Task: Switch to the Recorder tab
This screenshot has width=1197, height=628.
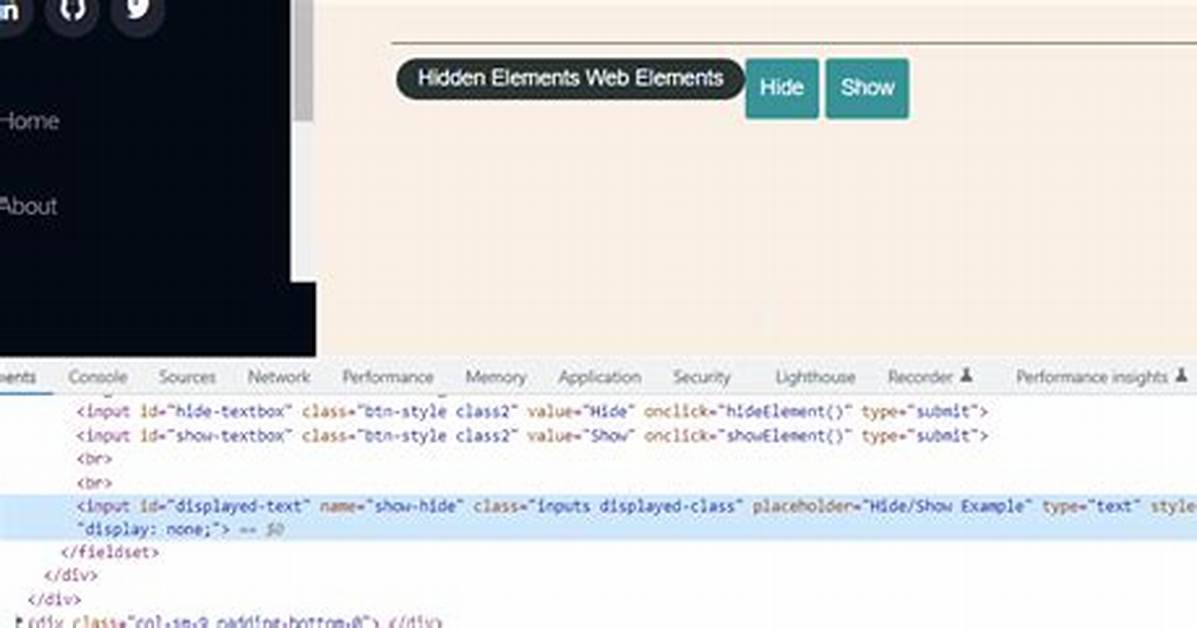Action: click(930, 377)
